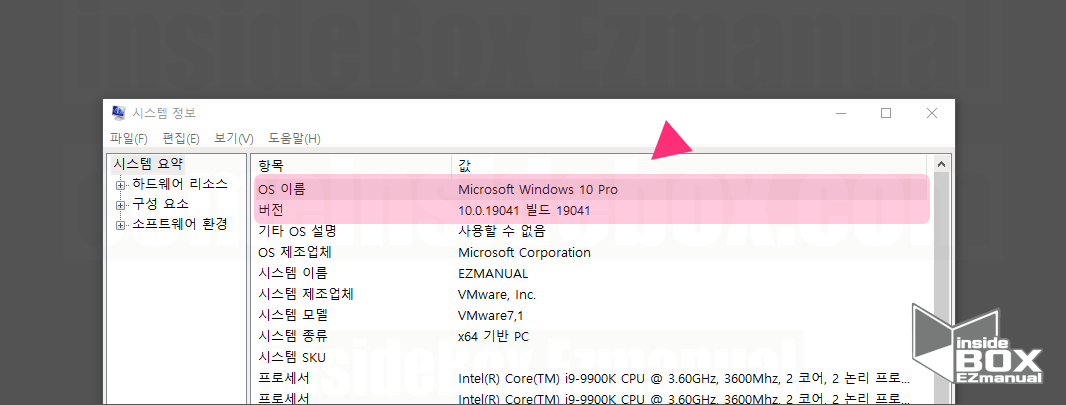Expand the 구성 요소 node
The height and width of the screenshot is (405, 1066).
click(121, 205)
